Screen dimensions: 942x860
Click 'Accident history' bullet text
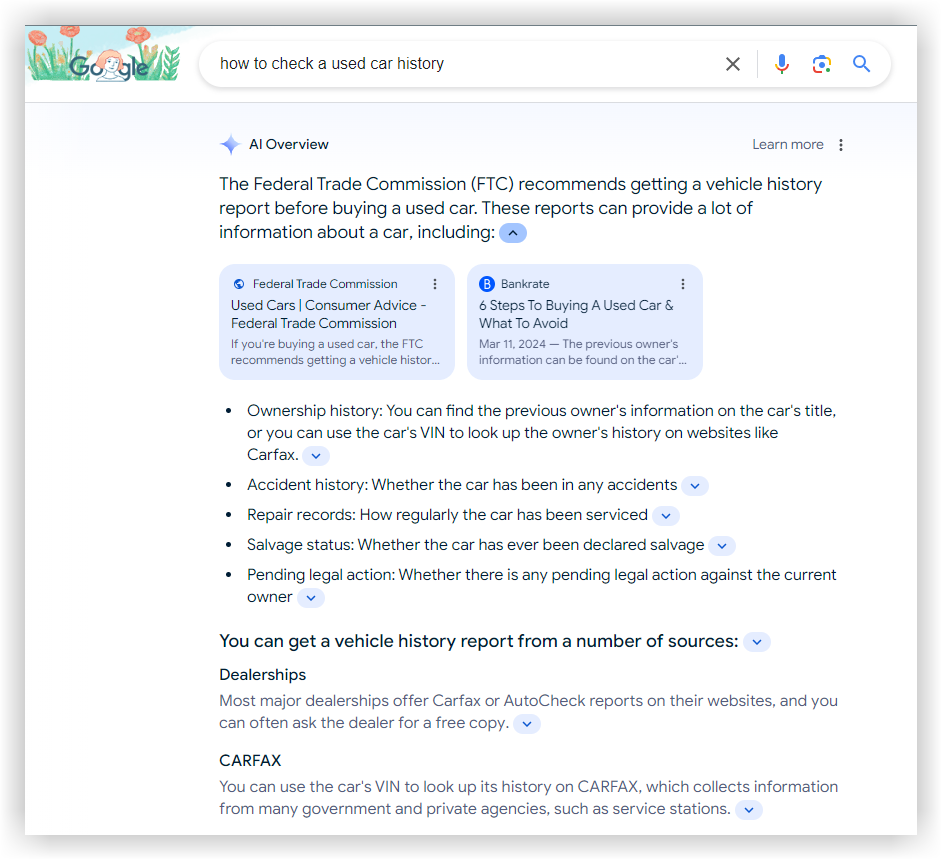pos(462,485)
